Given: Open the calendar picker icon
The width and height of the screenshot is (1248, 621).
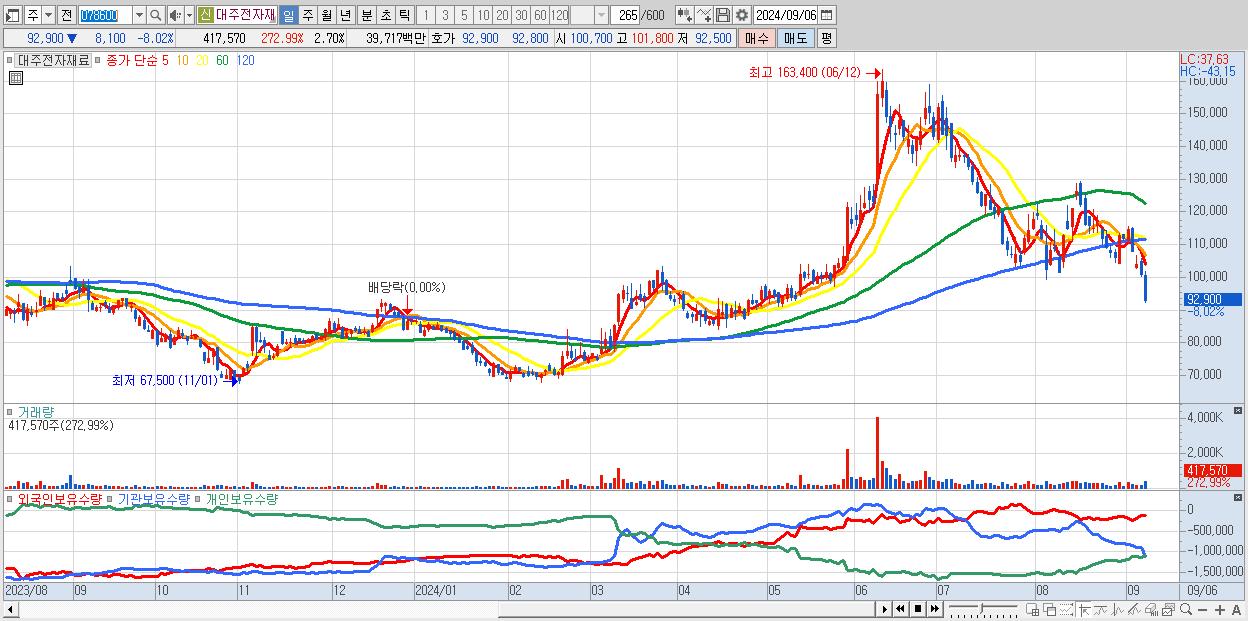Looking at the screenshot, I should tap(827, 16).
